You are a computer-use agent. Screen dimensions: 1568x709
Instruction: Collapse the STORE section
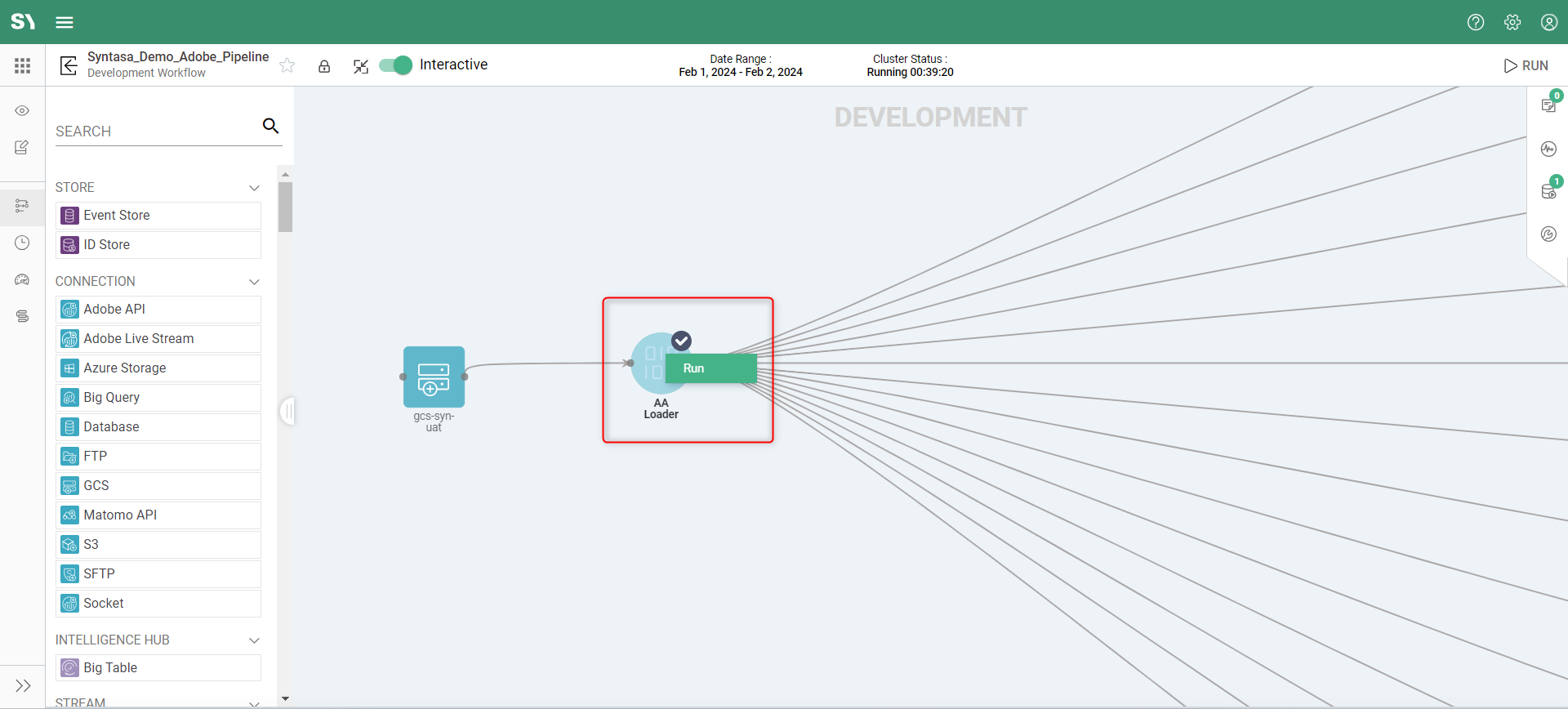pyautogui.click(x=254, y=188)
